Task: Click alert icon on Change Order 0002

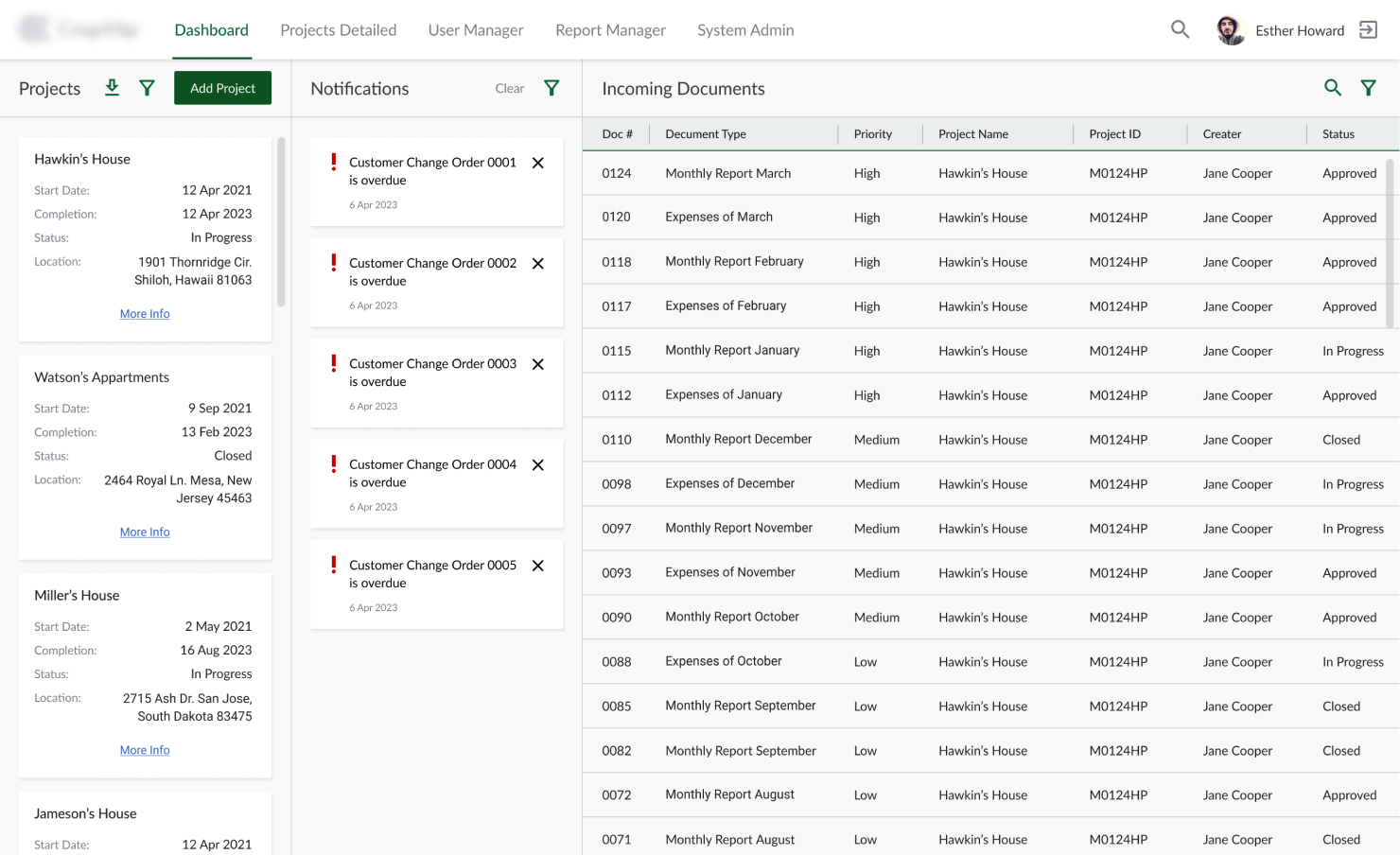Action: (334, 263)
